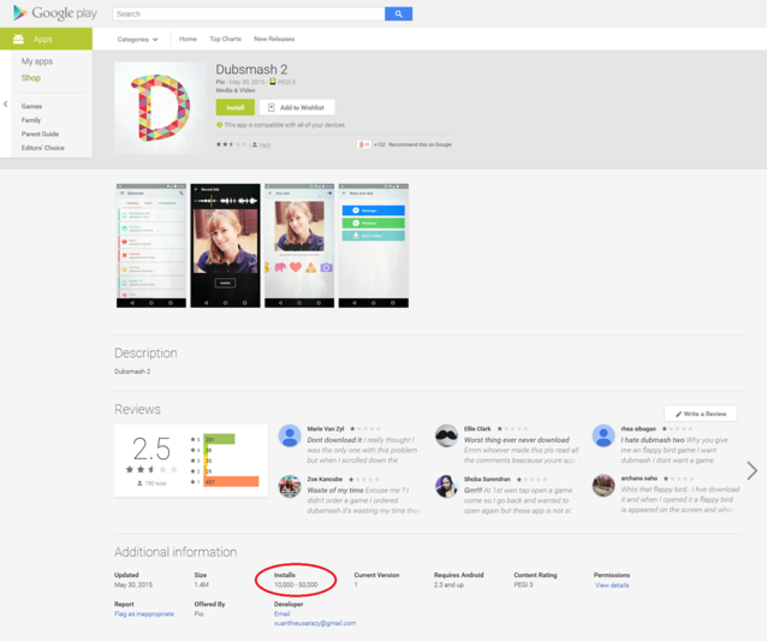This screenshot has width=767, height=641.
Task: Open Marie Van Zyl's reviewer avatar
Action: coord(290,435)
